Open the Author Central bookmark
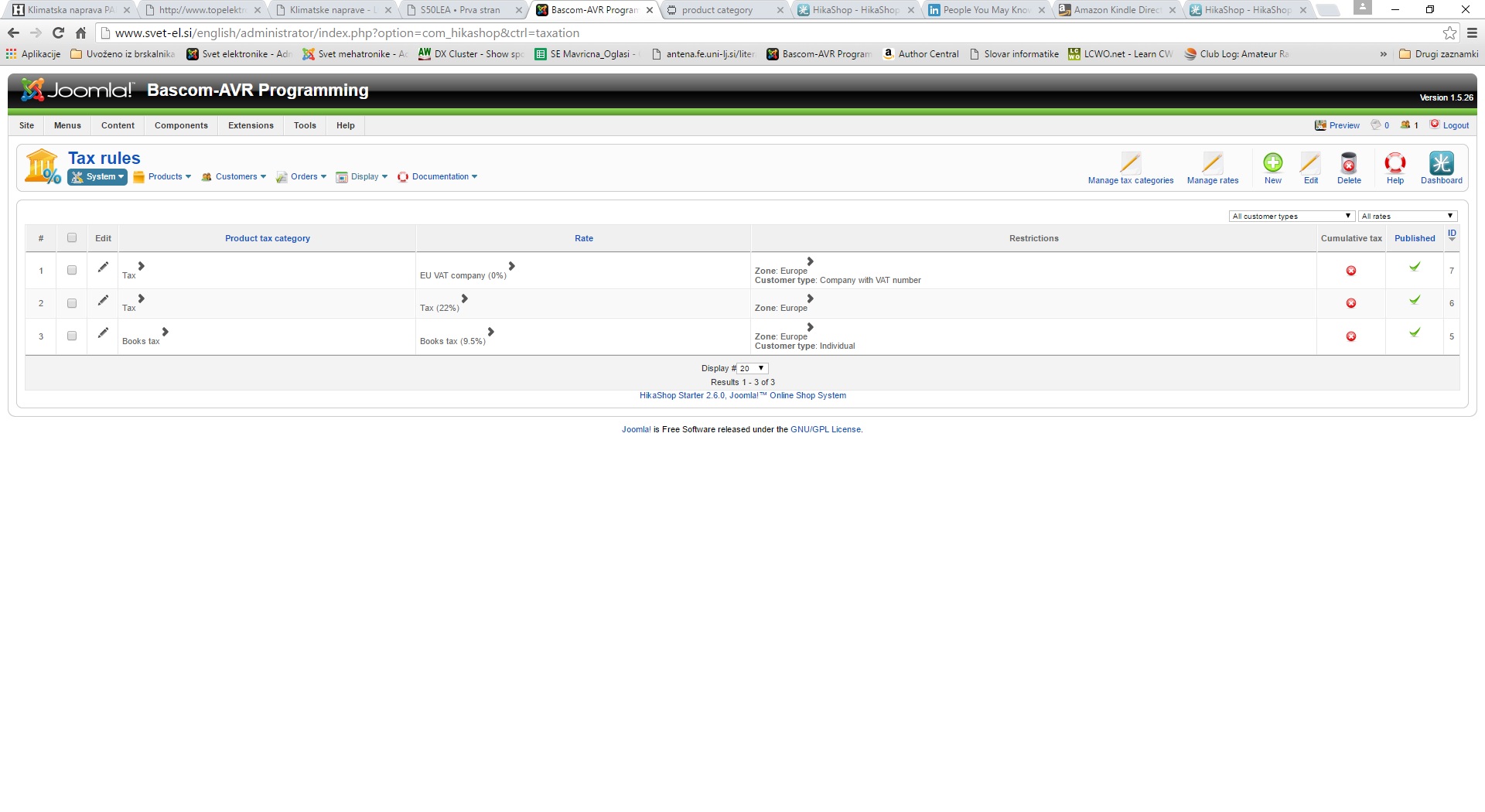Image resolution: width=1485 pixels, height=812 pixels. 920,54
